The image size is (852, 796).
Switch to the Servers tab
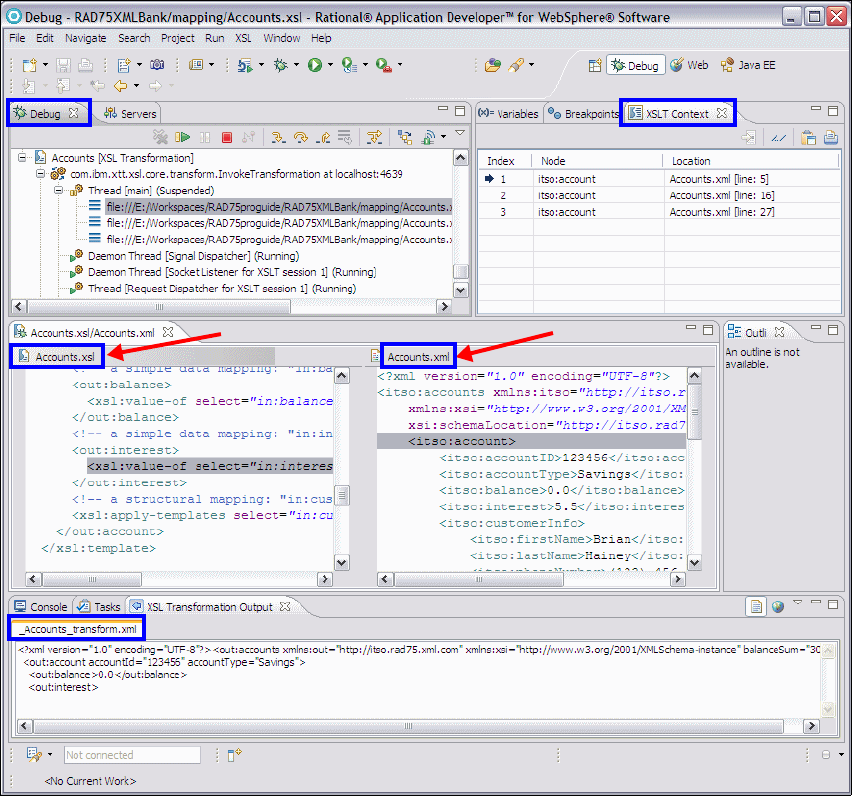[130, 114]
